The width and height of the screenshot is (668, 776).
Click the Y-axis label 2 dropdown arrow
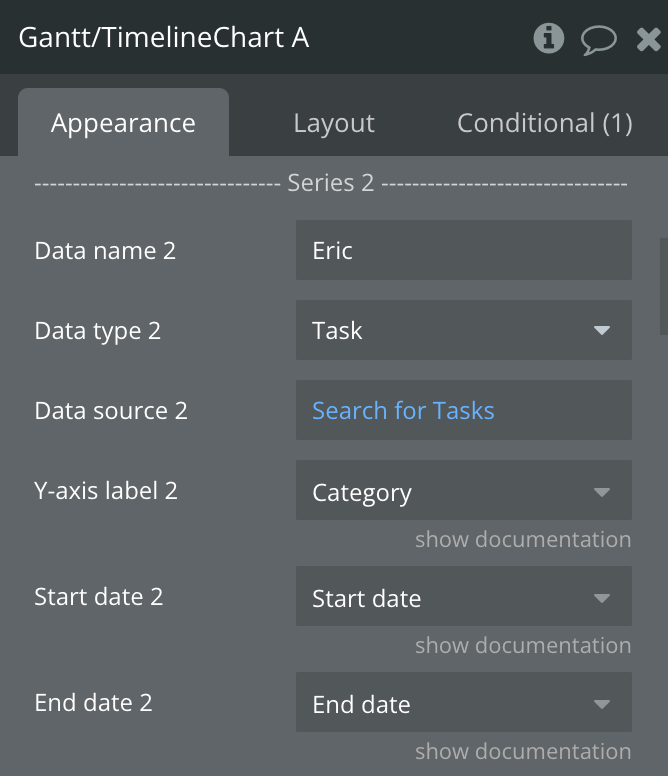tap(602, 492)
